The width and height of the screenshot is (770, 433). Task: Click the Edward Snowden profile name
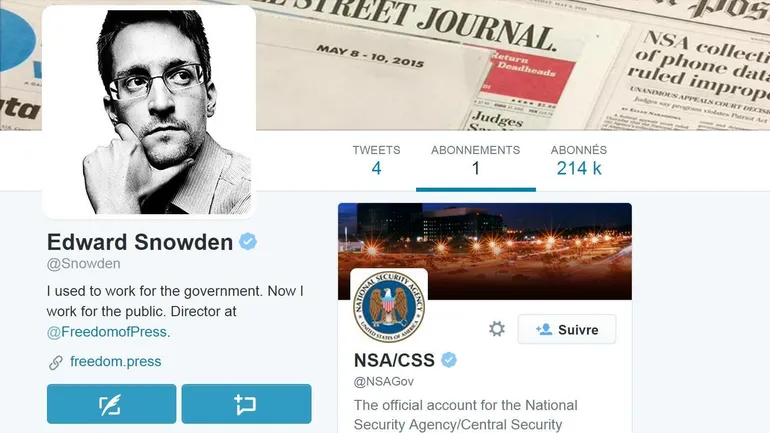[140, 242]
